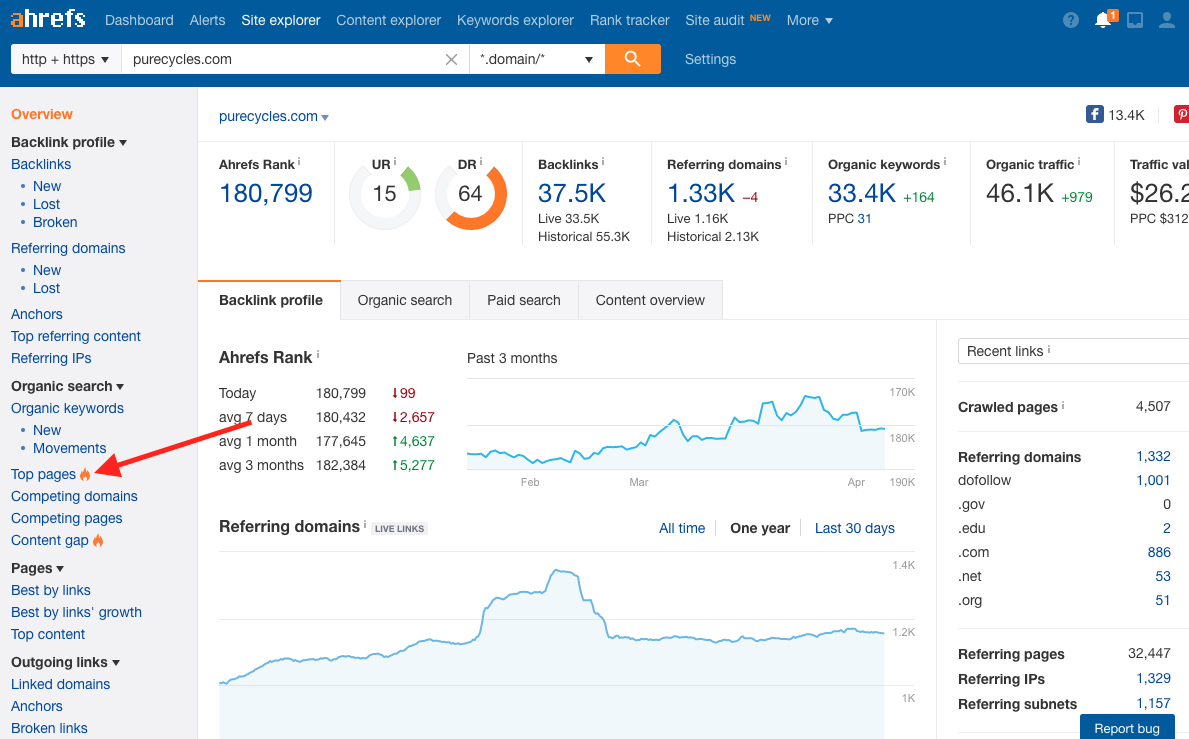
Task: Collapse the Backlink profile sidebar section
Action: click(x=69, y=142)
